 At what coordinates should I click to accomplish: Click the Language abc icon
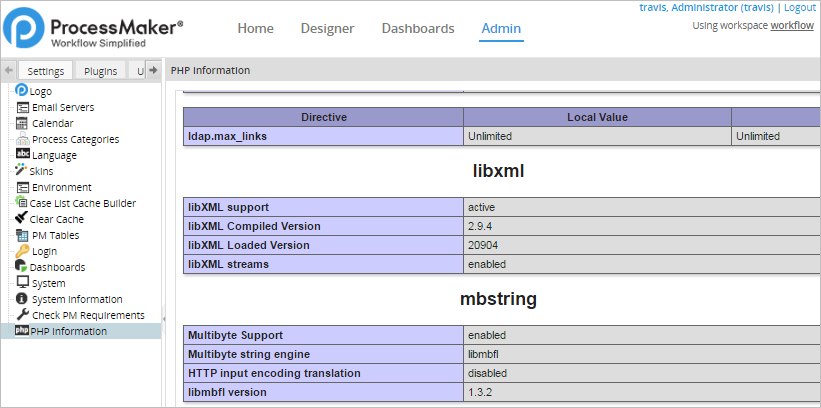[x=22, y=155]
